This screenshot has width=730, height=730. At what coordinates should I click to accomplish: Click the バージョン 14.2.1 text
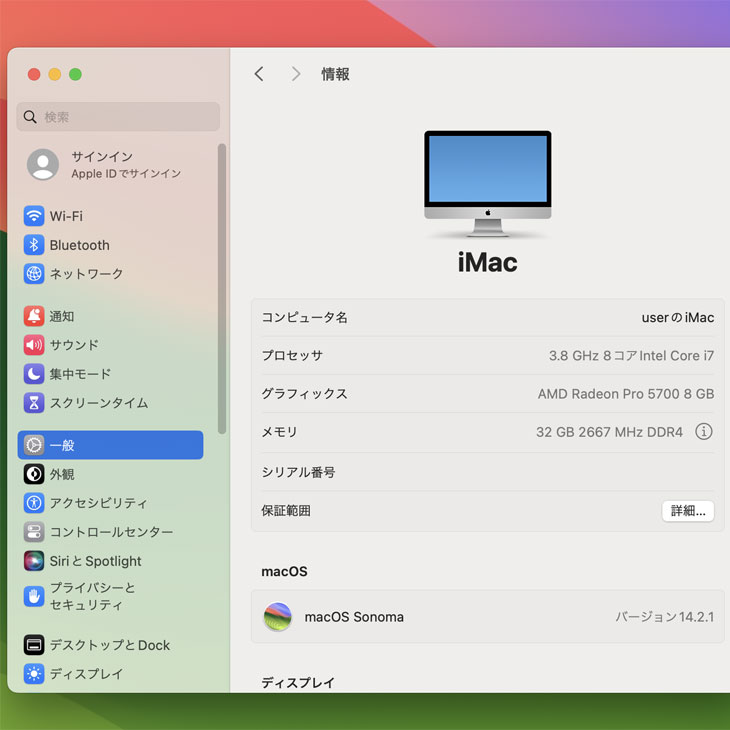click(x=664, y=617)
